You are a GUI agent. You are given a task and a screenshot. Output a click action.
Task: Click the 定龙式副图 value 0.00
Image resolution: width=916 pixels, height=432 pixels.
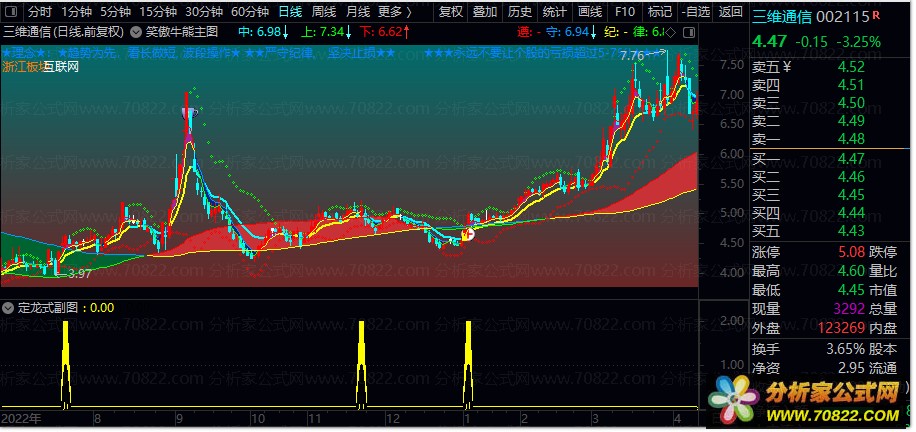[x=102, y=308]
